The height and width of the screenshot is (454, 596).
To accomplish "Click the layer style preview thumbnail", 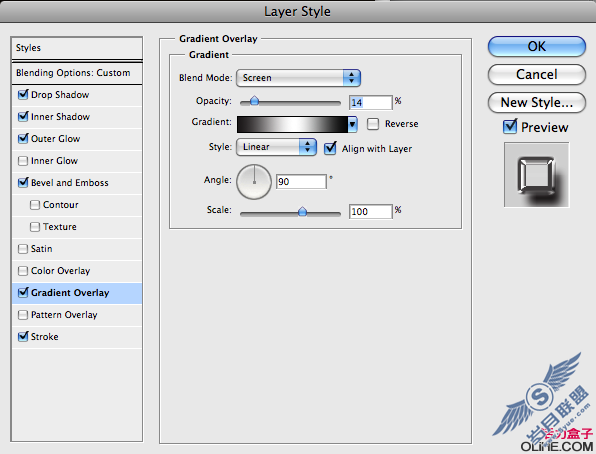I will pyautogui.click(x=536, y=175).
